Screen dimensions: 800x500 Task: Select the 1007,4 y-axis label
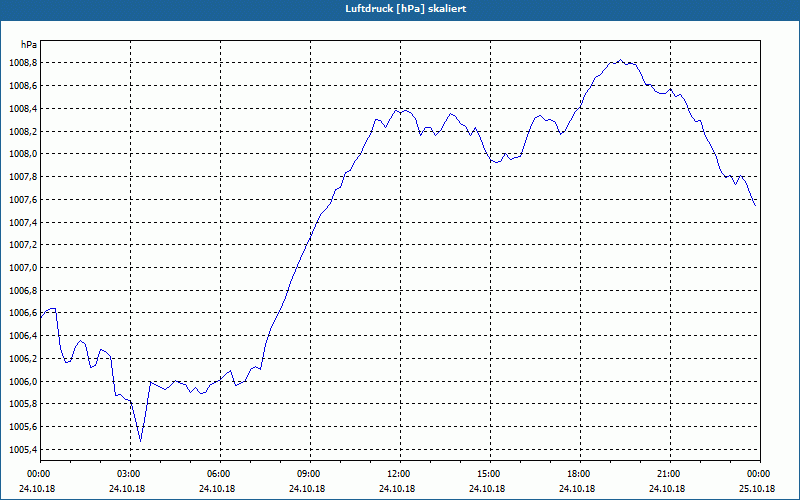click(22, 222)
